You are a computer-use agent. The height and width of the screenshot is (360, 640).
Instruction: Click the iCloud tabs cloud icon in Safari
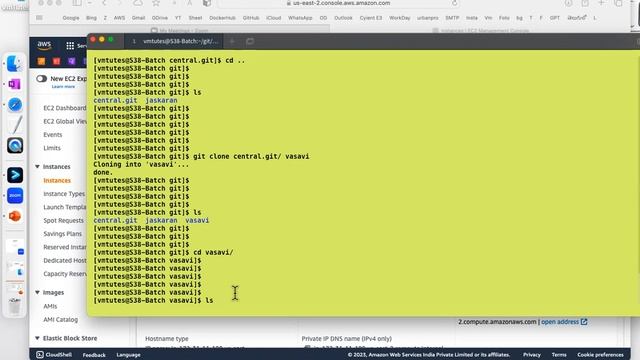pos(138,3)
